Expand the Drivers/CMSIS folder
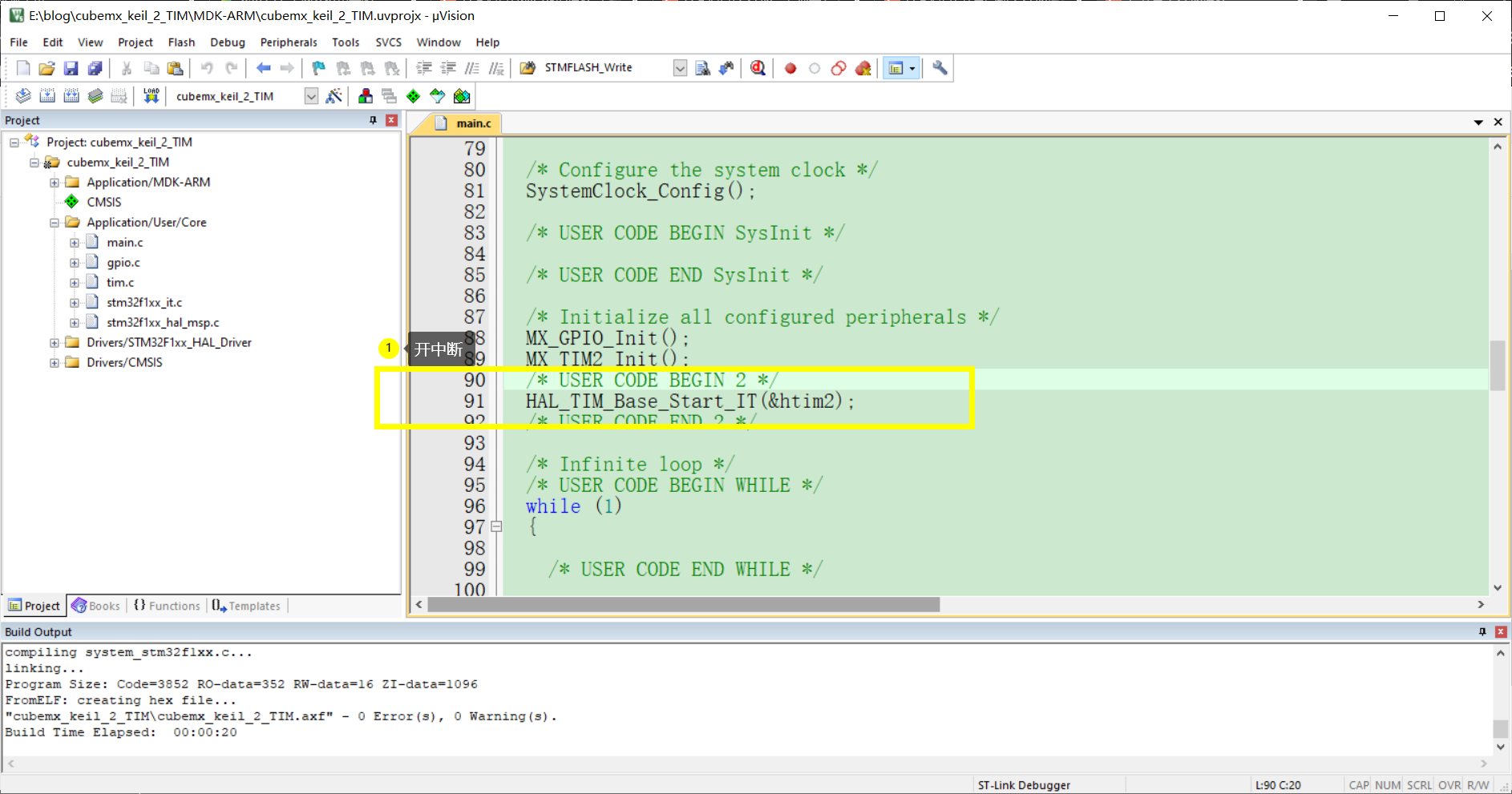Viewport: 1512px width, 794px height. [55, 362]
